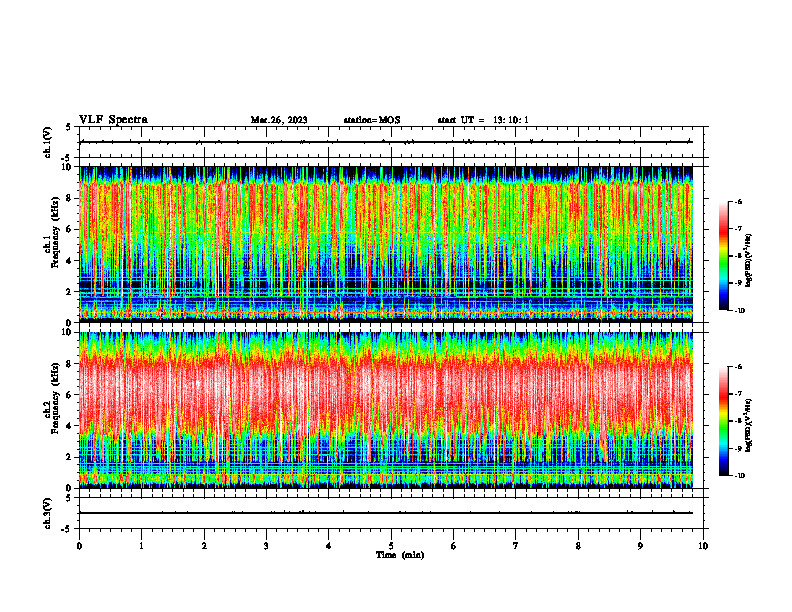Click the "VLF Spectra" plot title
This screenshot has height=612, width=792.
click(x=113, y=120)
